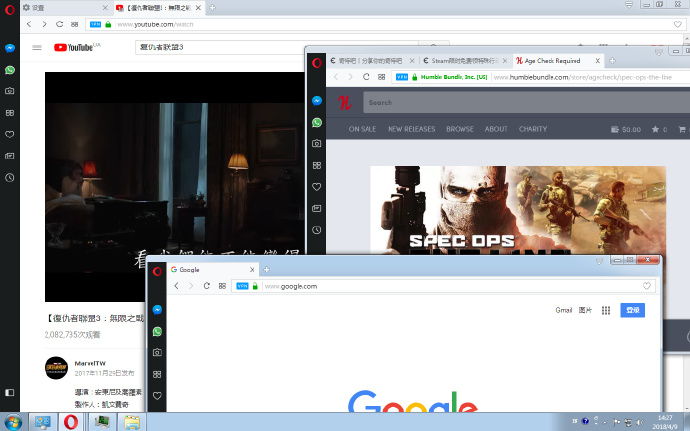
Task: Reload the Humble Bundle page
Action: [x=365, y=76]
